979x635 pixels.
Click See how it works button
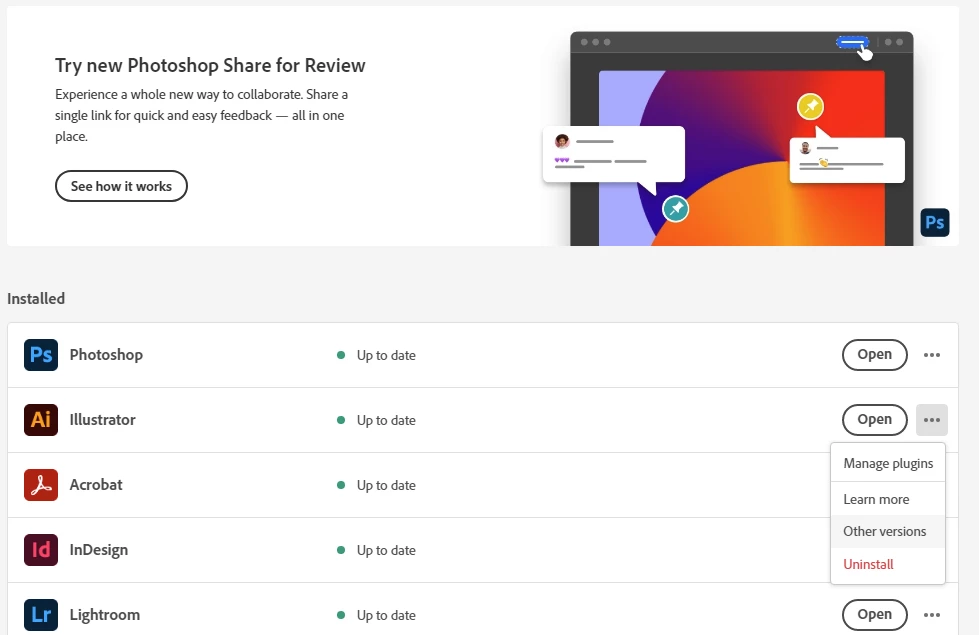tap(121, 186)
